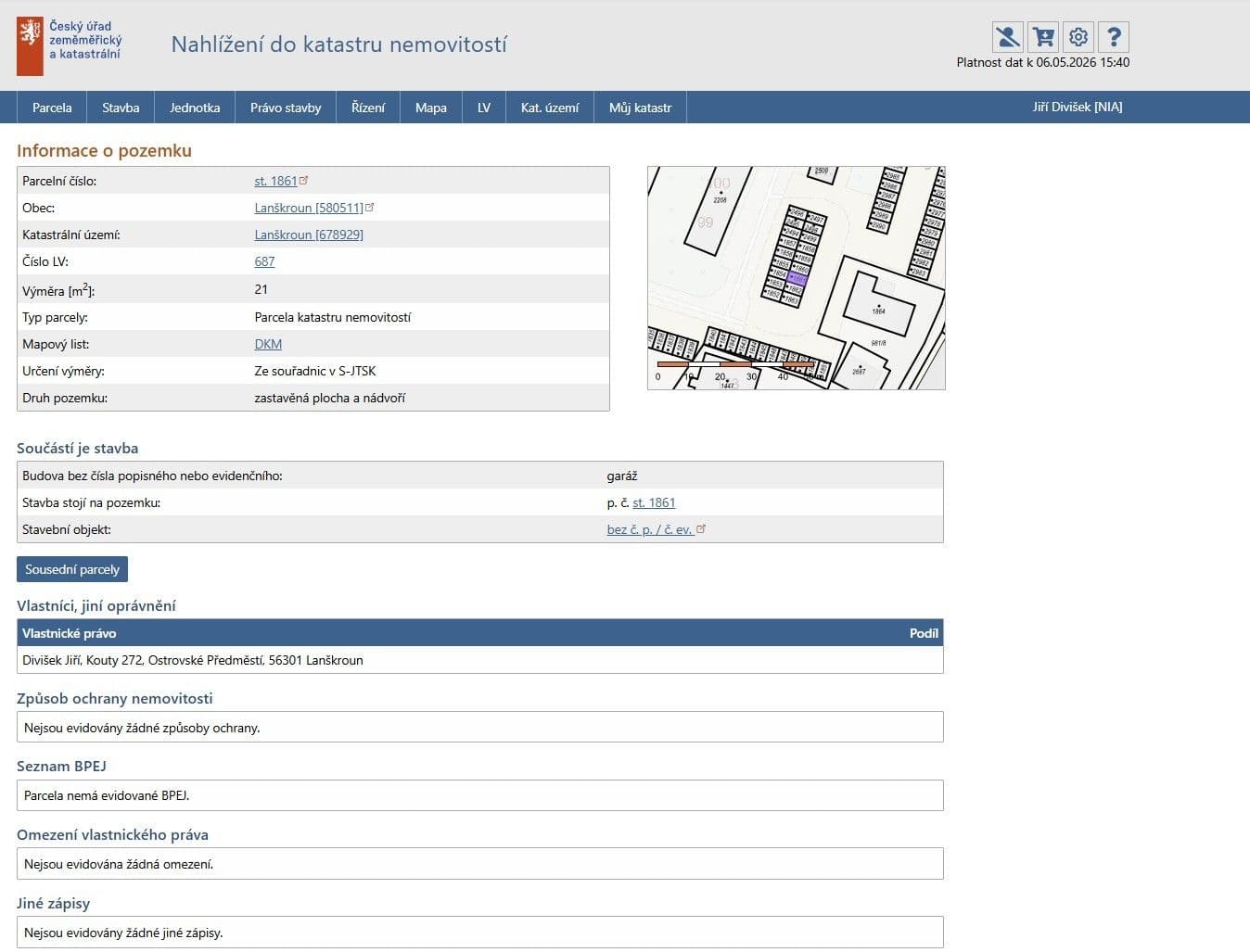Viewport: 1250px width, 952px height.
Task: Click the value zastavěná plocha a nádvoří
Action: (330, 398)
